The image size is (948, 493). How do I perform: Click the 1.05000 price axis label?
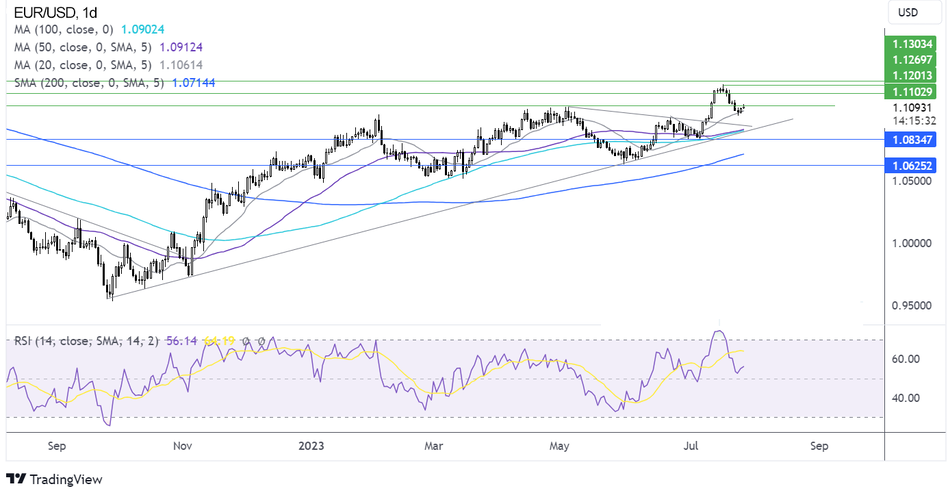[x=912, y=180]
